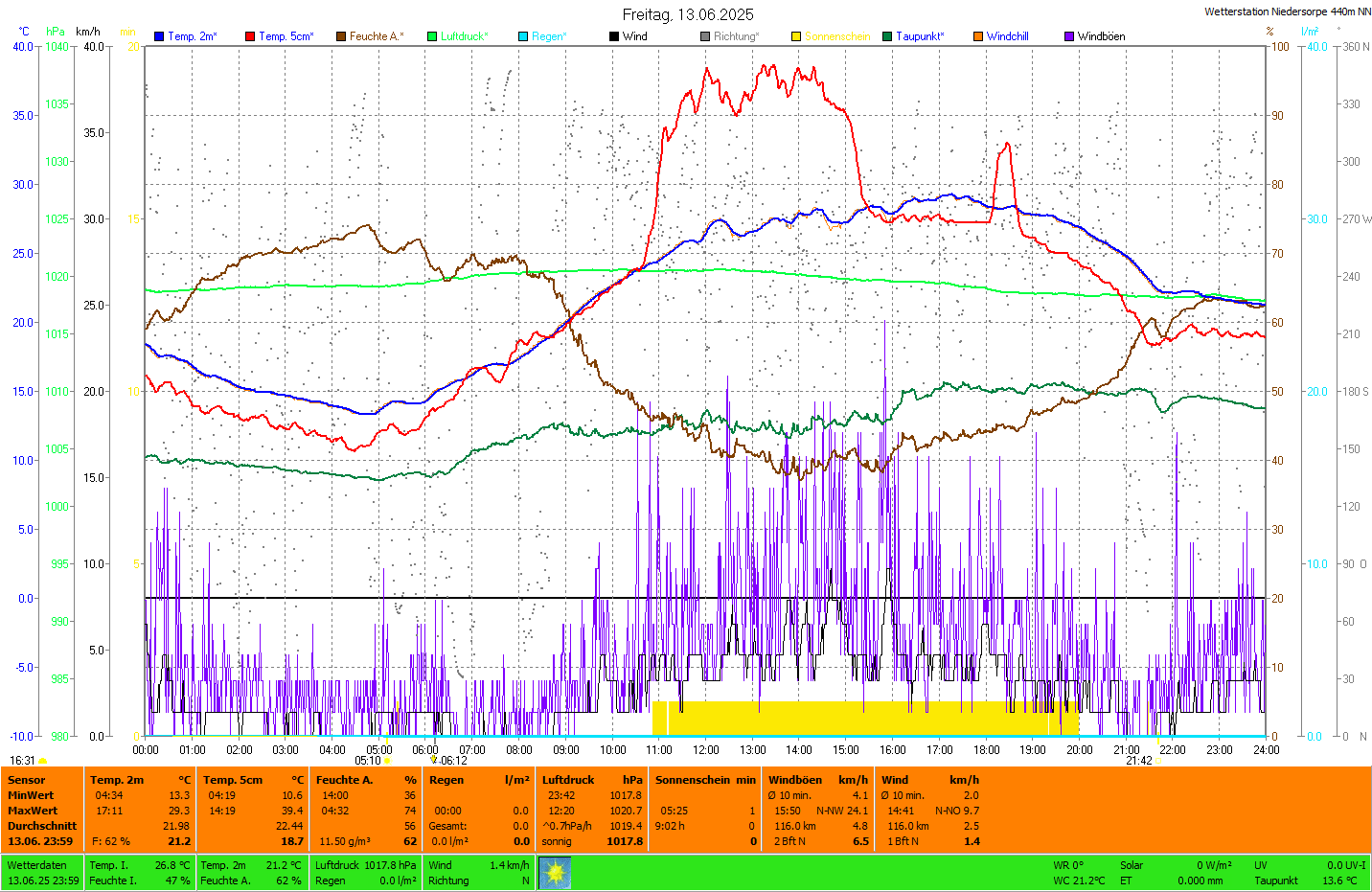Click the black Wind legend square
Screen dimensions: 1372x892
[614, 36]
